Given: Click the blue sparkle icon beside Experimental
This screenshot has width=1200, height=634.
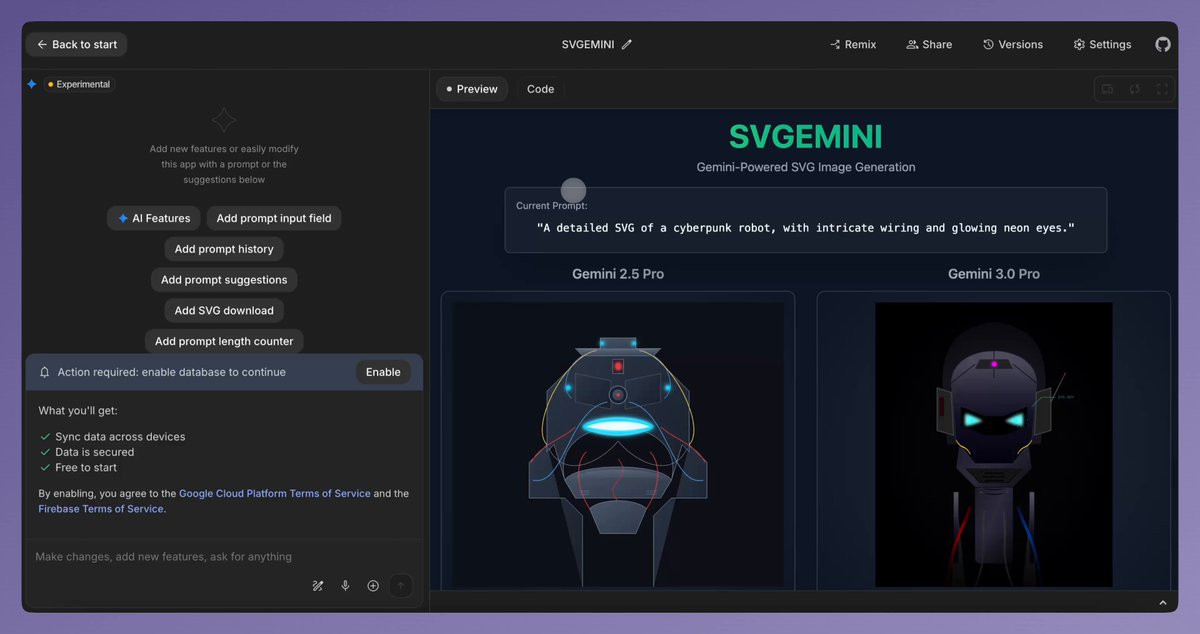Looking at the screenshot, I should coord(32,84).
